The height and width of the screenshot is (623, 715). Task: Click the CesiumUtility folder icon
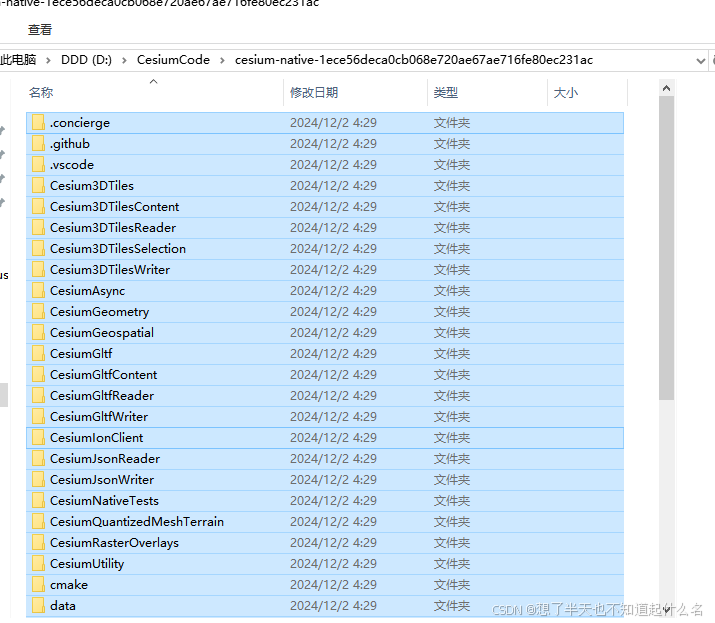[38, 563]
